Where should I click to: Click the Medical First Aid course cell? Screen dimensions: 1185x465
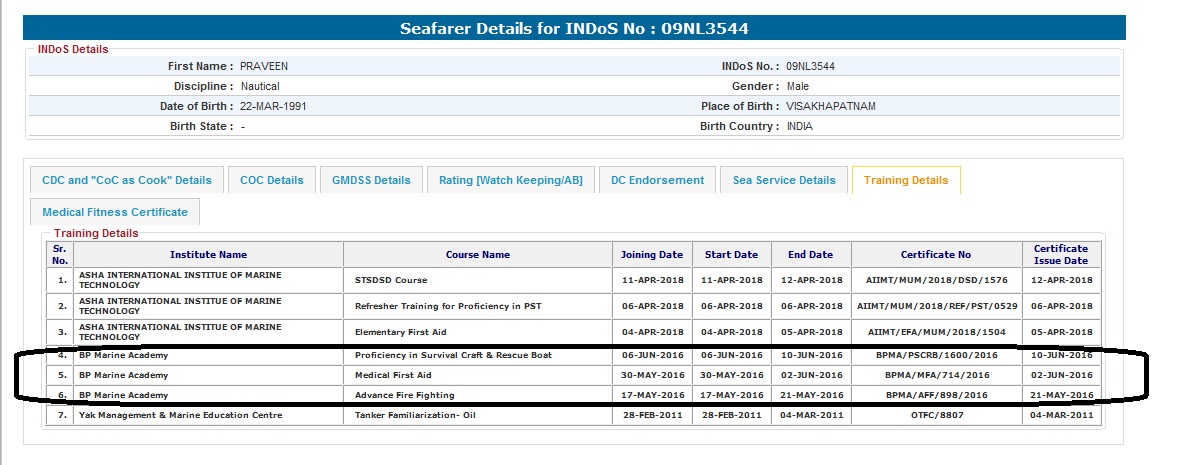pos(391,375)
